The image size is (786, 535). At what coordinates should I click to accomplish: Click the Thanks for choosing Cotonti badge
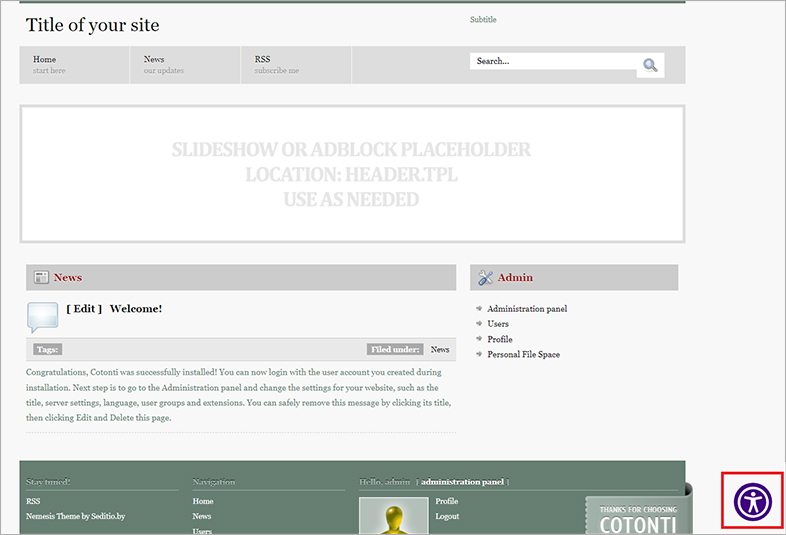tap(638, 515)
